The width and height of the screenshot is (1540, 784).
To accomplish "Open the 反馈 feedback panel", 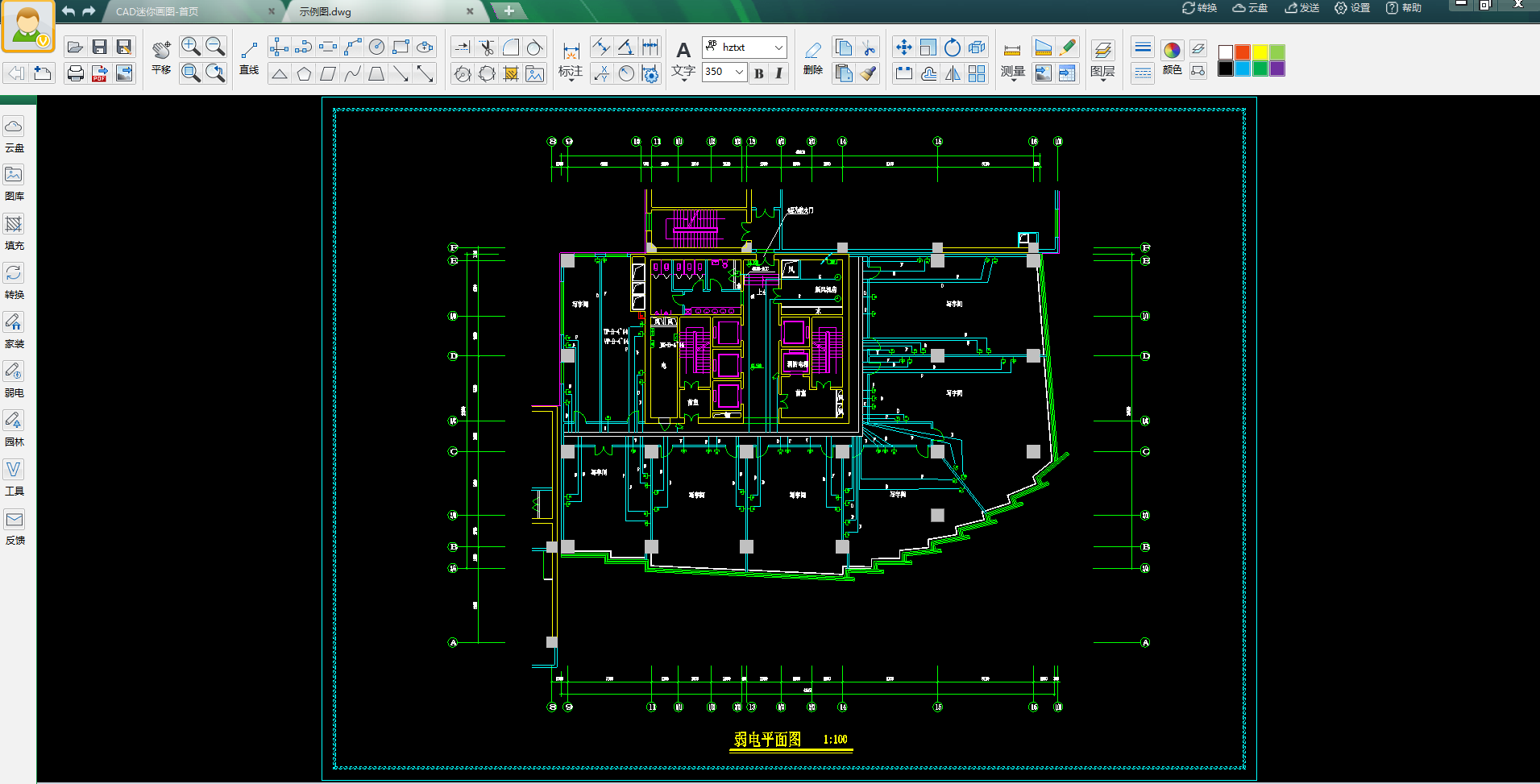I will pos(14,528).
